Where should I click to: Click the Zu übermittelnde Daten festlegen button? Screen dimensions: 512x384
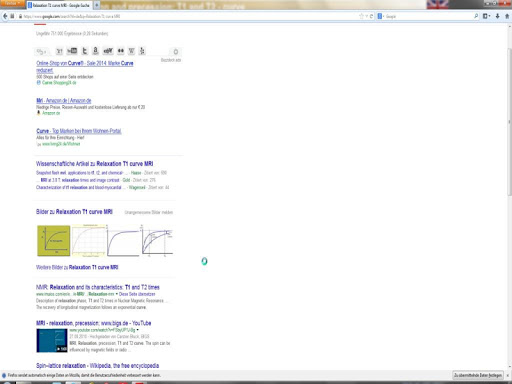[478, 375]
